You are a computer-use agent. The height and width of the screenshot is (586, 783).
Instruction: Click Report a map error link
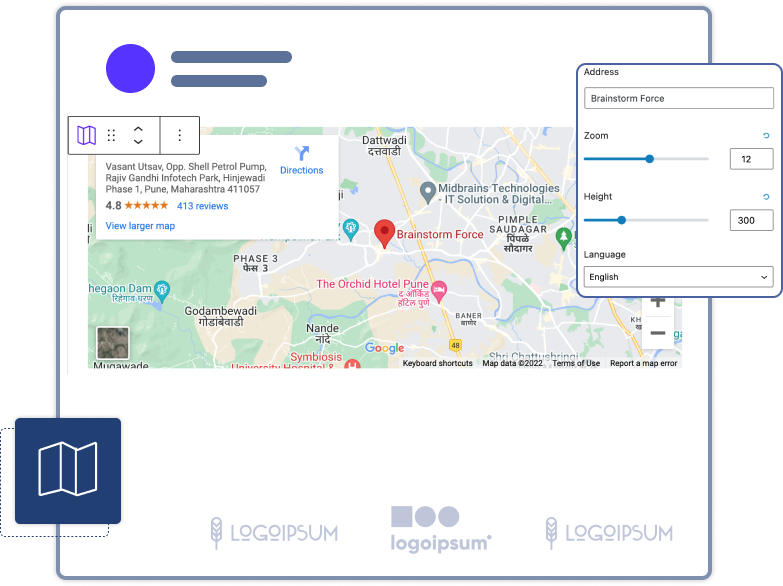(644, 363)
